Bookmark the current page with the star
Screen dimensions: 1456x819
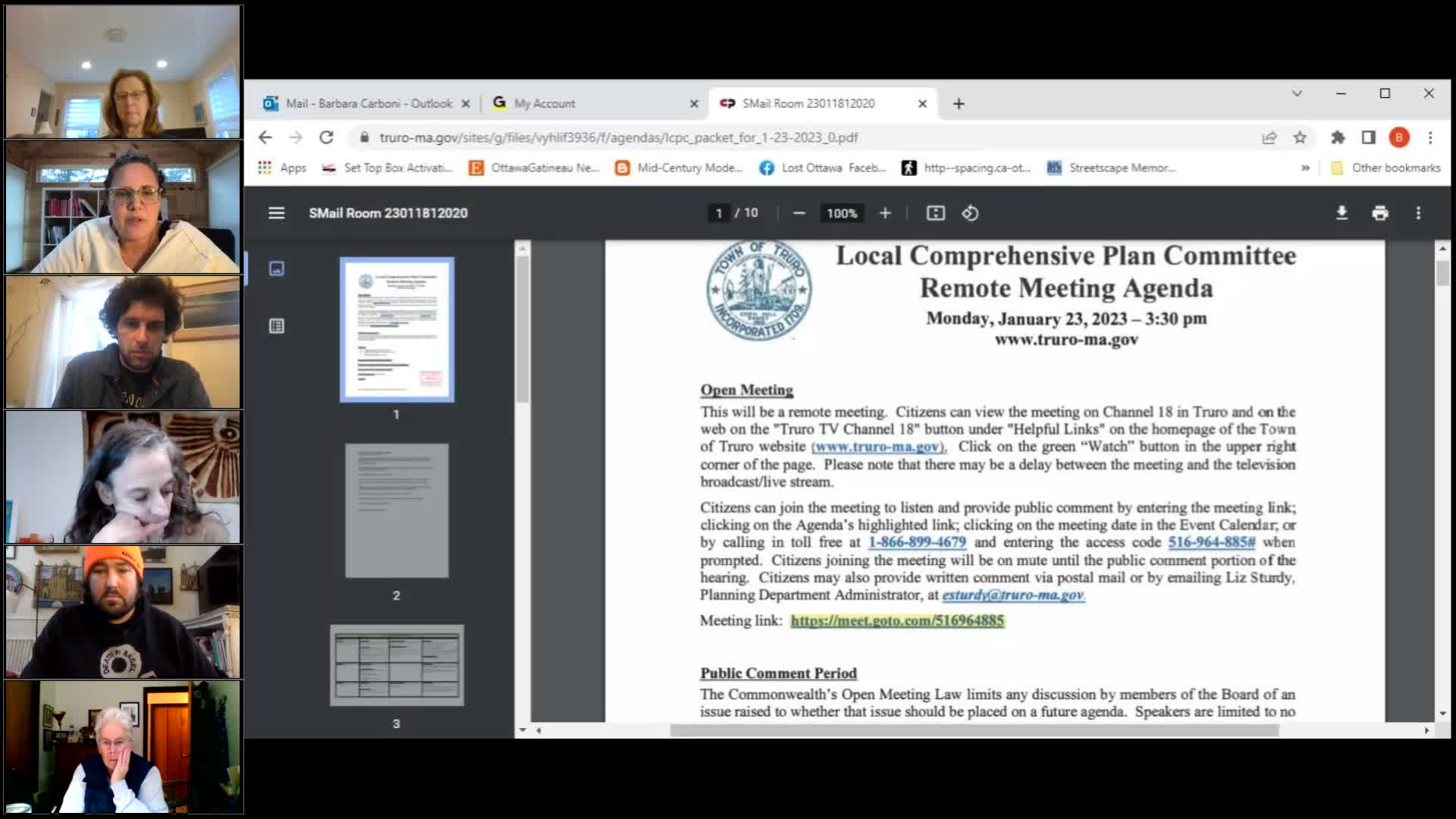[1299, 137]
